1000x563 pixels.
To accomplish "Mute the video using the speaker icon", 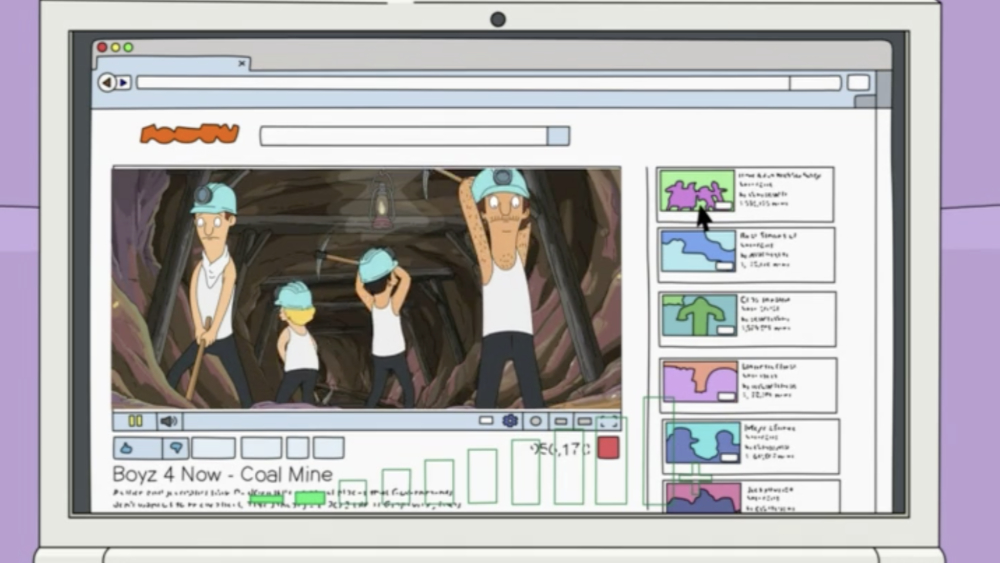I will pos(168,421).
